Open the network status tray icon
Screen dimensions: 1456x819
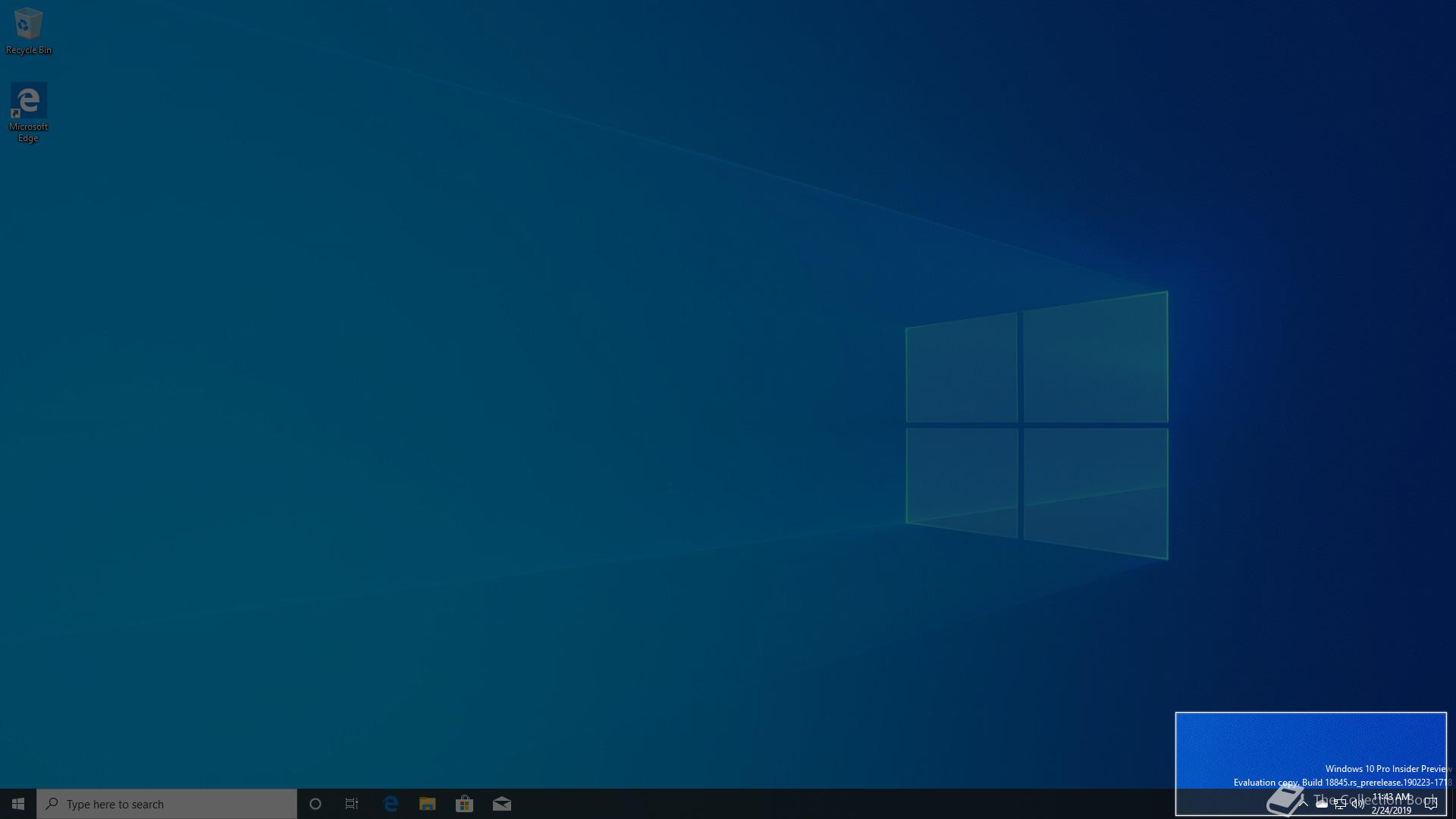(1340, 804)
